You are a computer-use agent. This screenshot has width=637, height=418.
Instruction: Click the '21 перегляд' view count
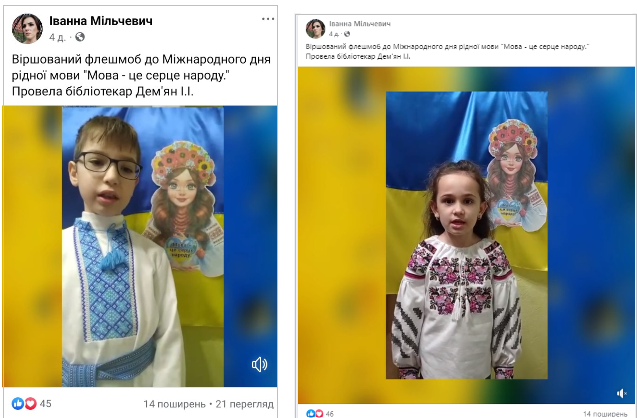tap(245, 404)
